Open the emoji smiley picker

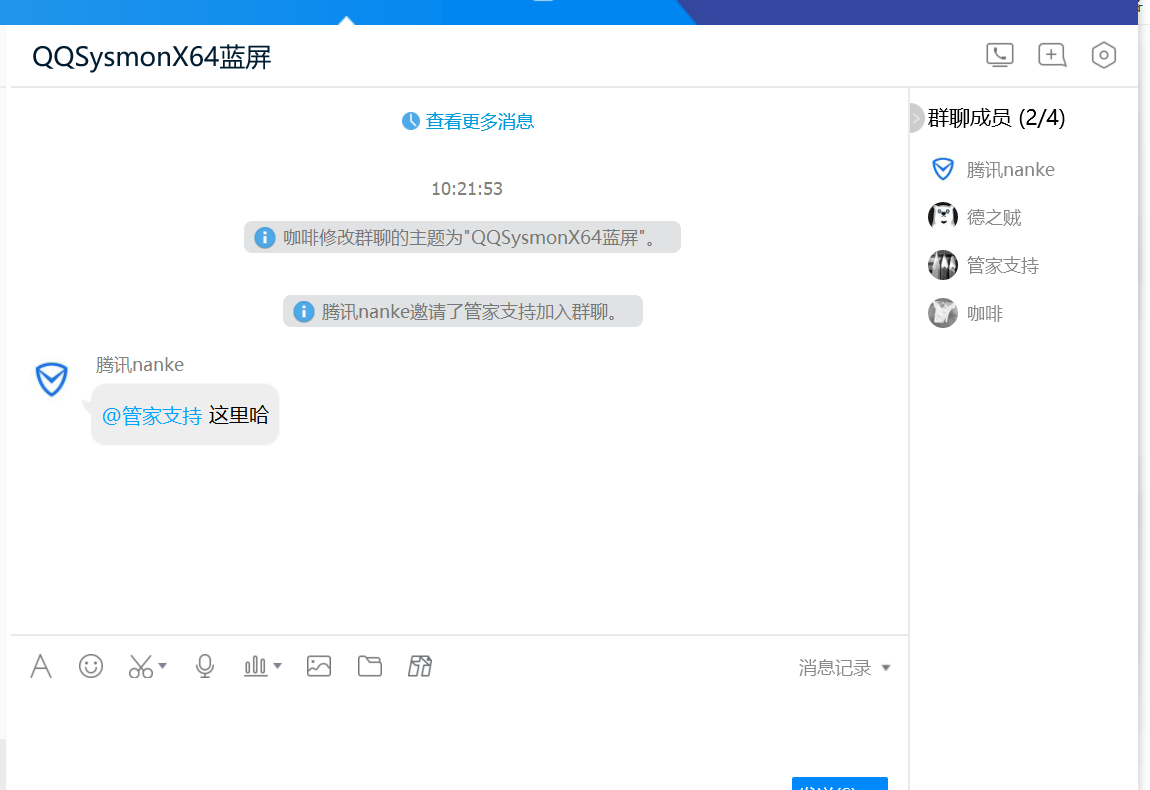91,666
